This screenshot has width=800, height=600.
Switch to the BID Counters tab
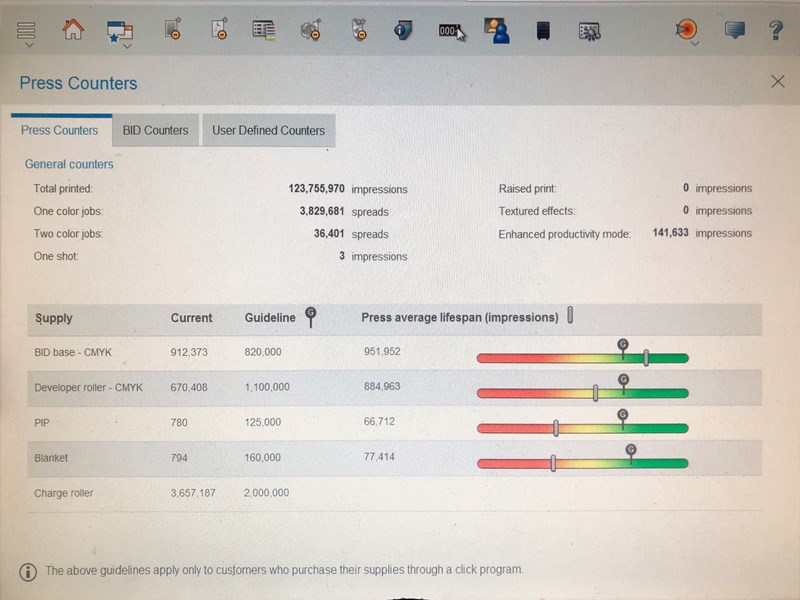[155, 130]
